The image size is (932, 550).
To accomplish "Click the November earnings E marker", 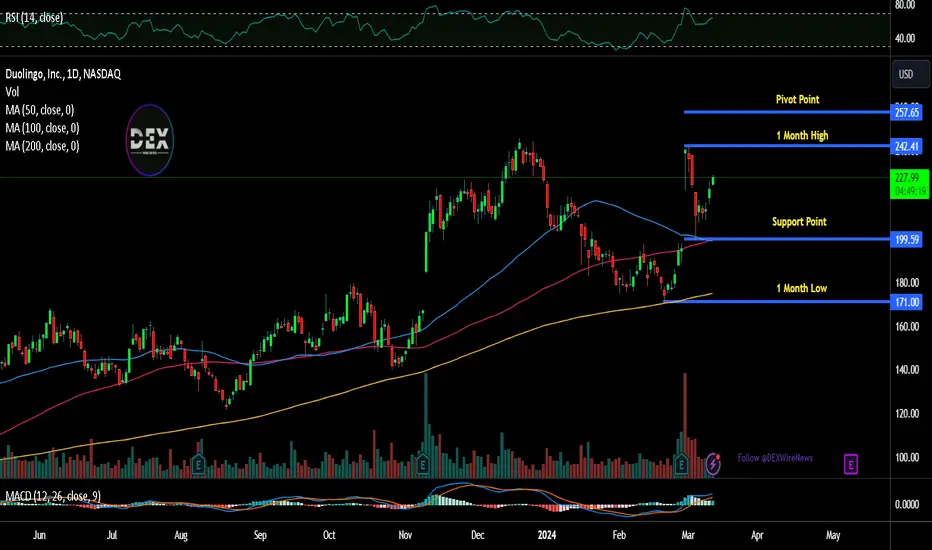I will tap(423, 463).
